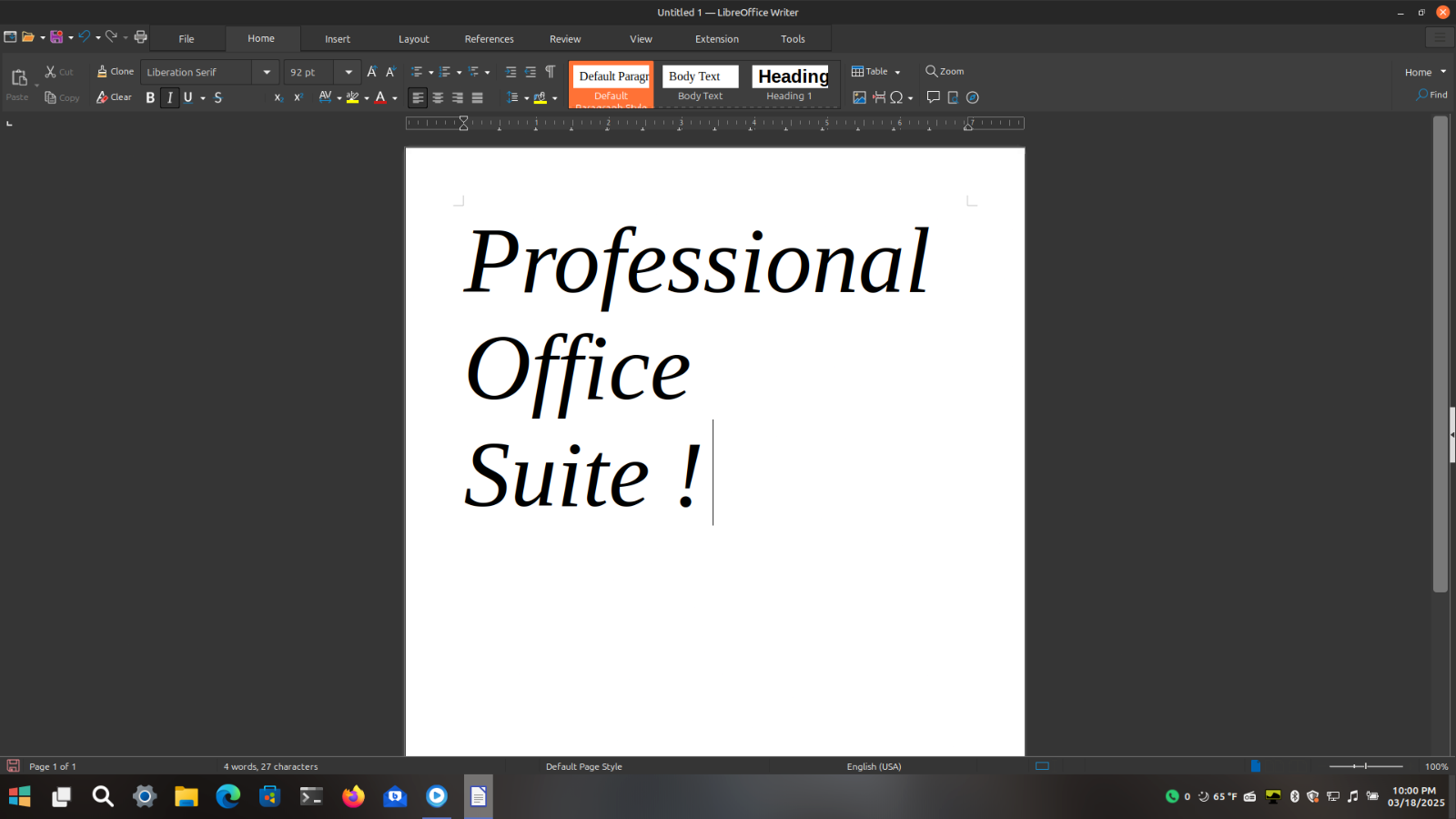
Task: Open the References tab
Action: click(489, 39)
